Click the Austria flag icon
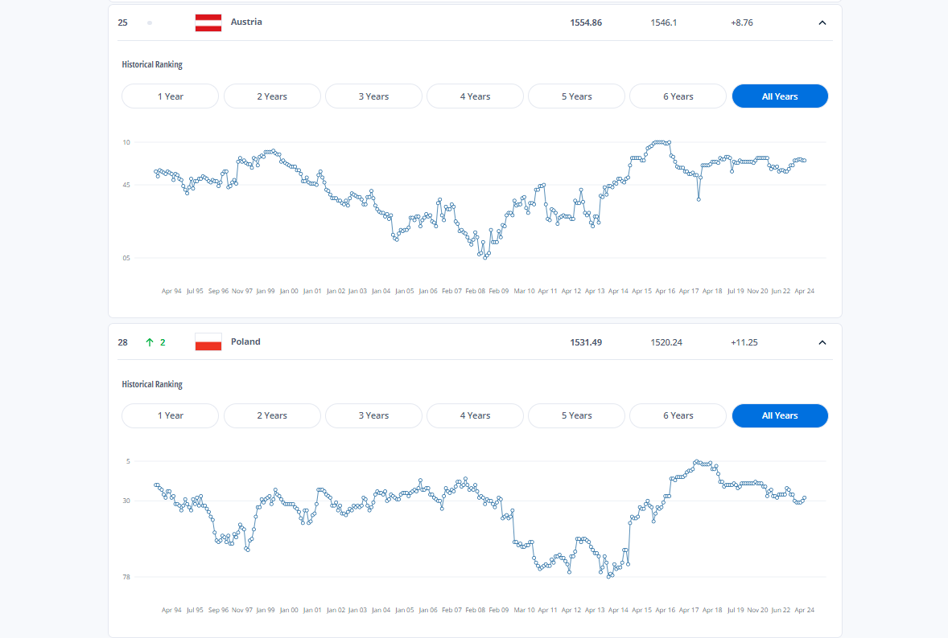948x638 pixels. click(x=208, y=22)
